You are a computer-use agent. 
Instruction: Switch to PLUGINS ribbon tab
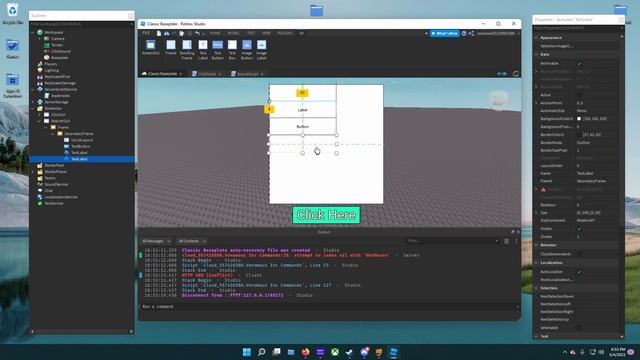coord(285,33)
